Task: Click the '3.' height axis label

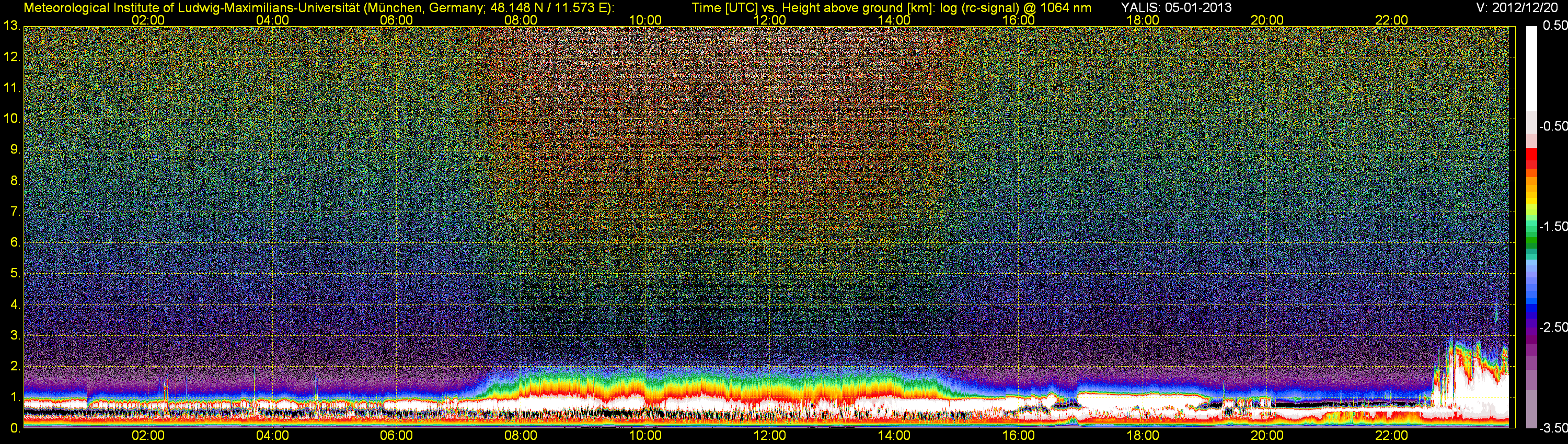Action: click(15, 335)
